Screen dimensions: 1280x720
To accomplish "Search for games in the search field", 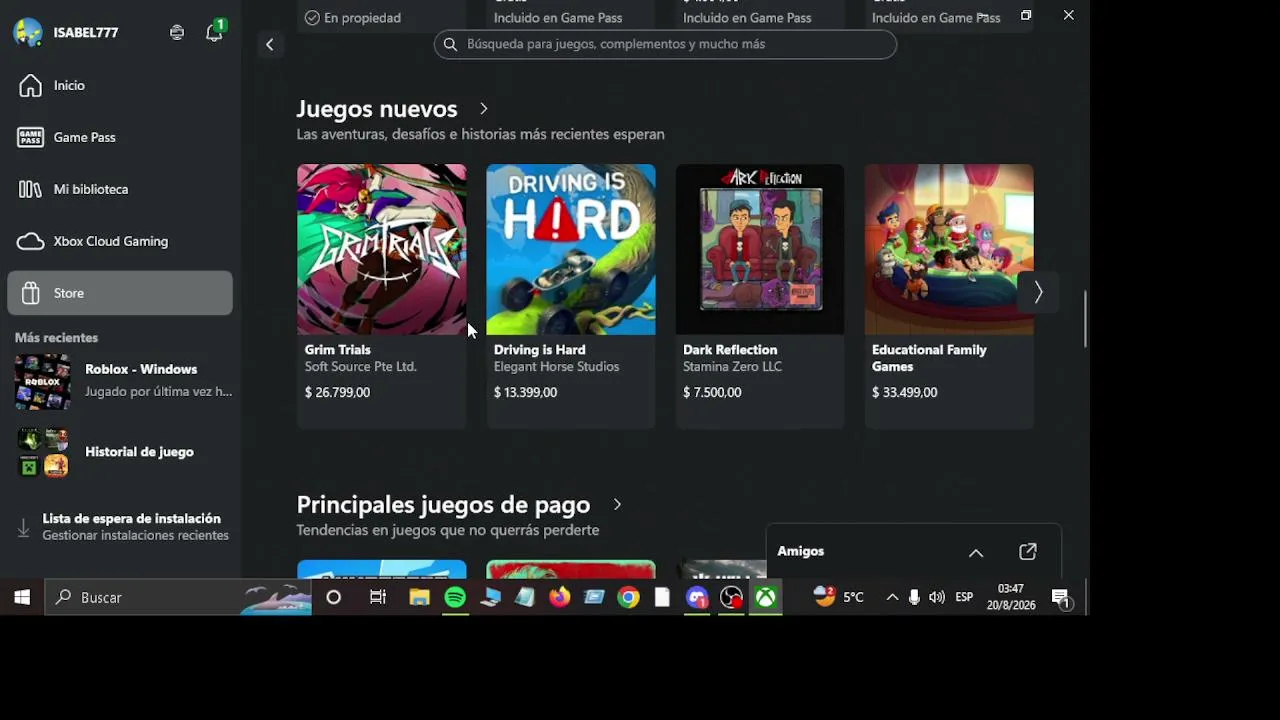I will point(665,44).
